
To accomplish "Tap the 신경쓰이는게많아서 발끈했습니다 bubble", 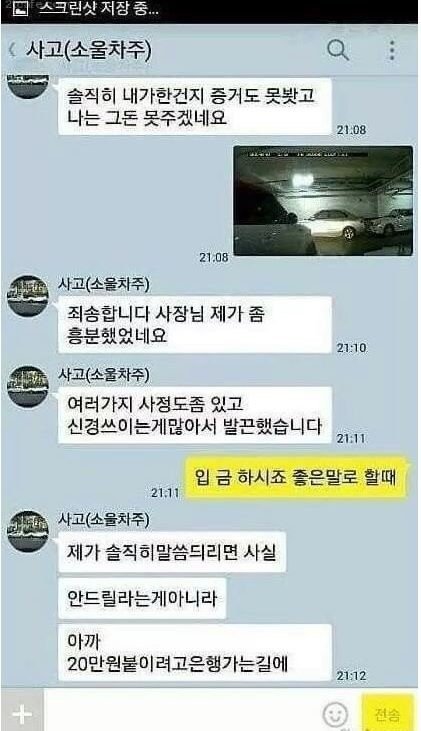I will (194, 415).
